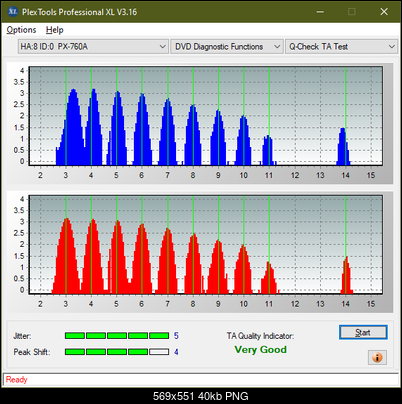Click the Very Good quality result text
402x404 pixels.
click(260, 350)
